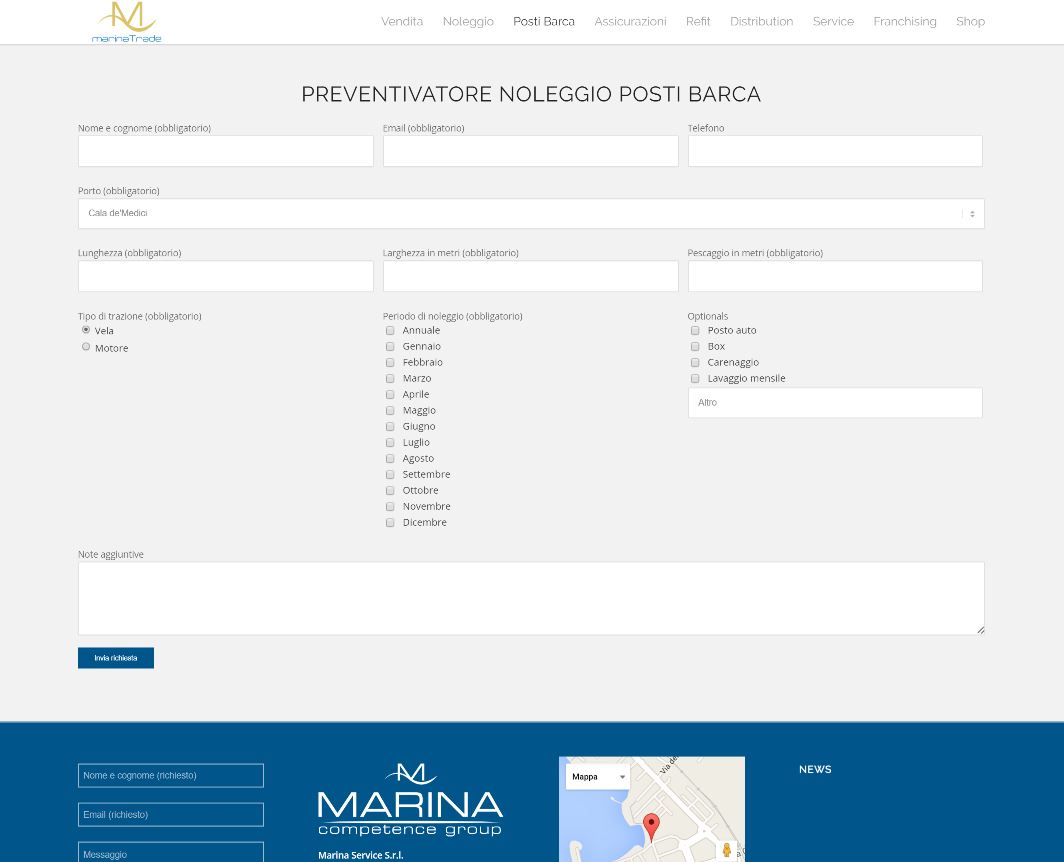This screenshot has width=1064, height=862.
Task: Open the Vendita menu item
Action: (402, 22)
